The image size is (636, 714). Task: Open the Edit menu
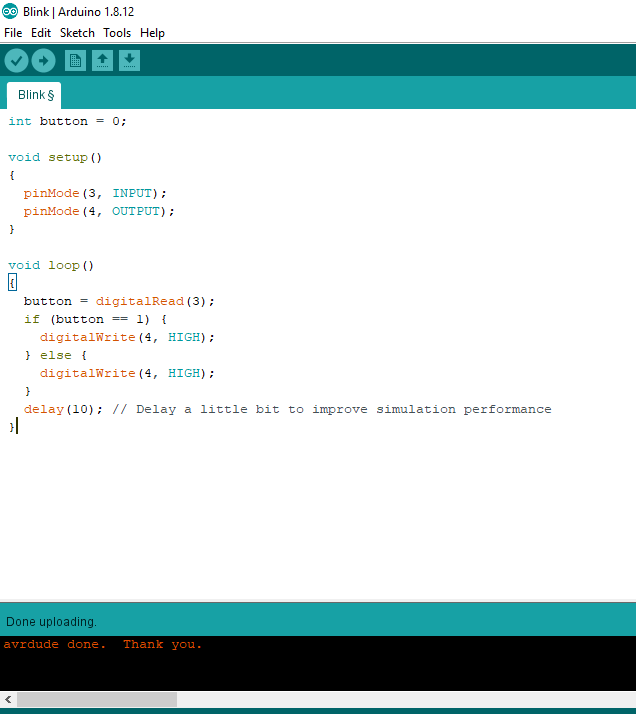41,33
